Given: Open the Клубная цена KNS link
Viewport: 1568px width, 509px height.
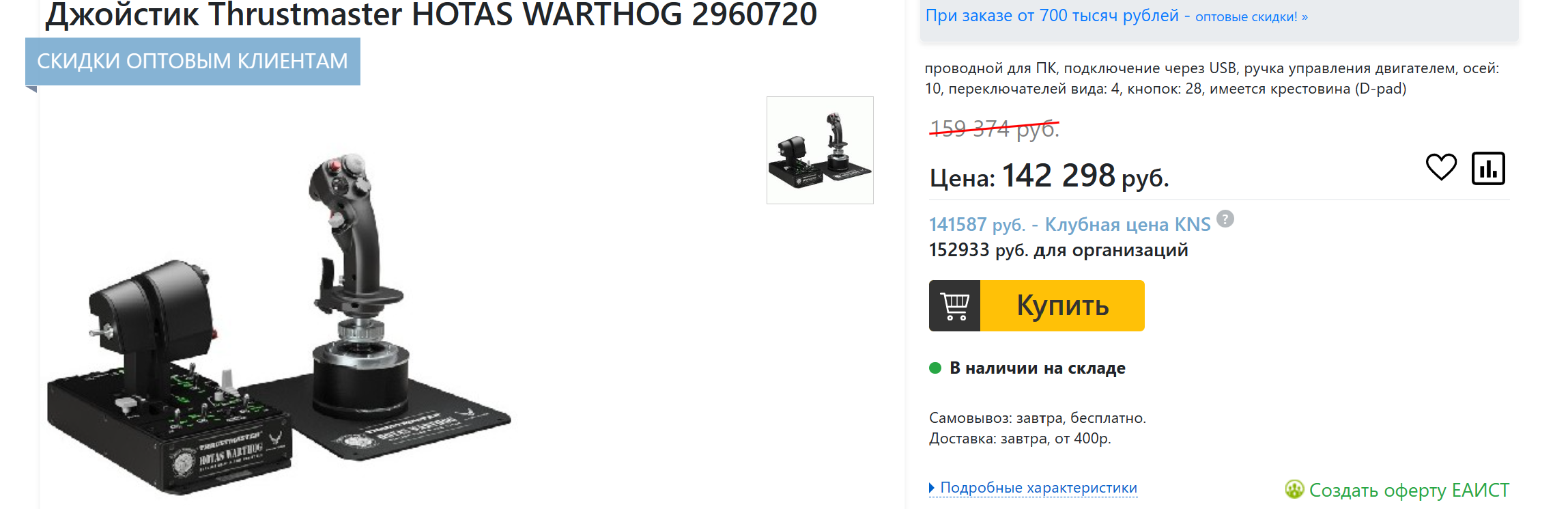Looking at the screenshot, I should pos(1128,224).
